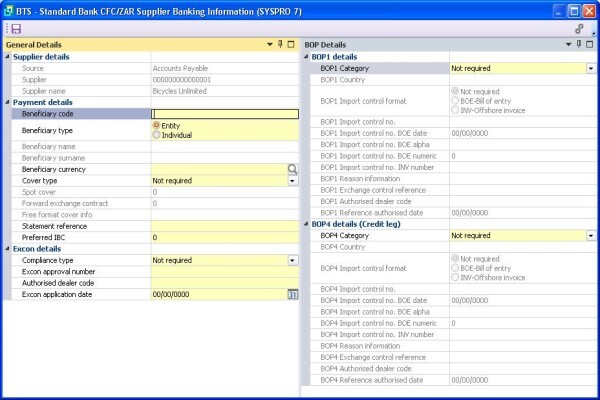The image size is (600, 400).
Task: Click the Spot cover label
Action: (x=39, y=192)
